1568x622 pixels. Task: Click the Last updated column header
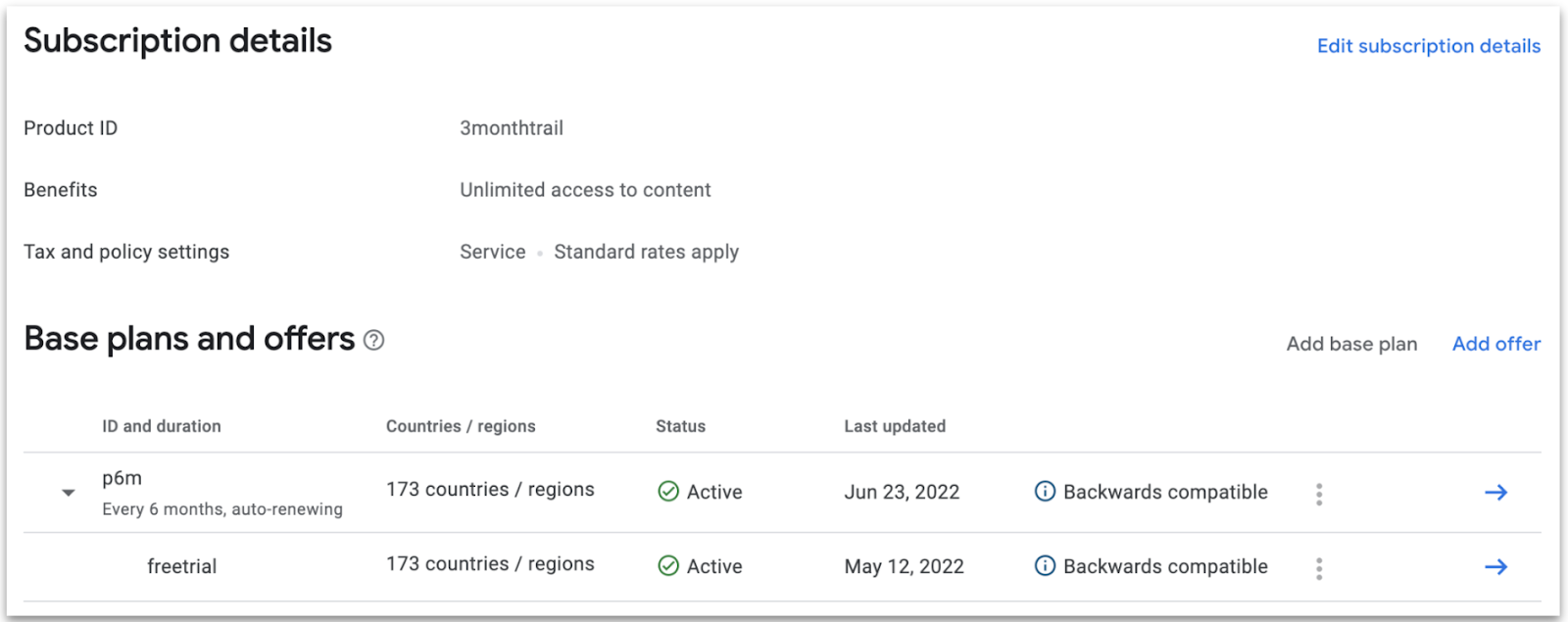coord(895,426)
